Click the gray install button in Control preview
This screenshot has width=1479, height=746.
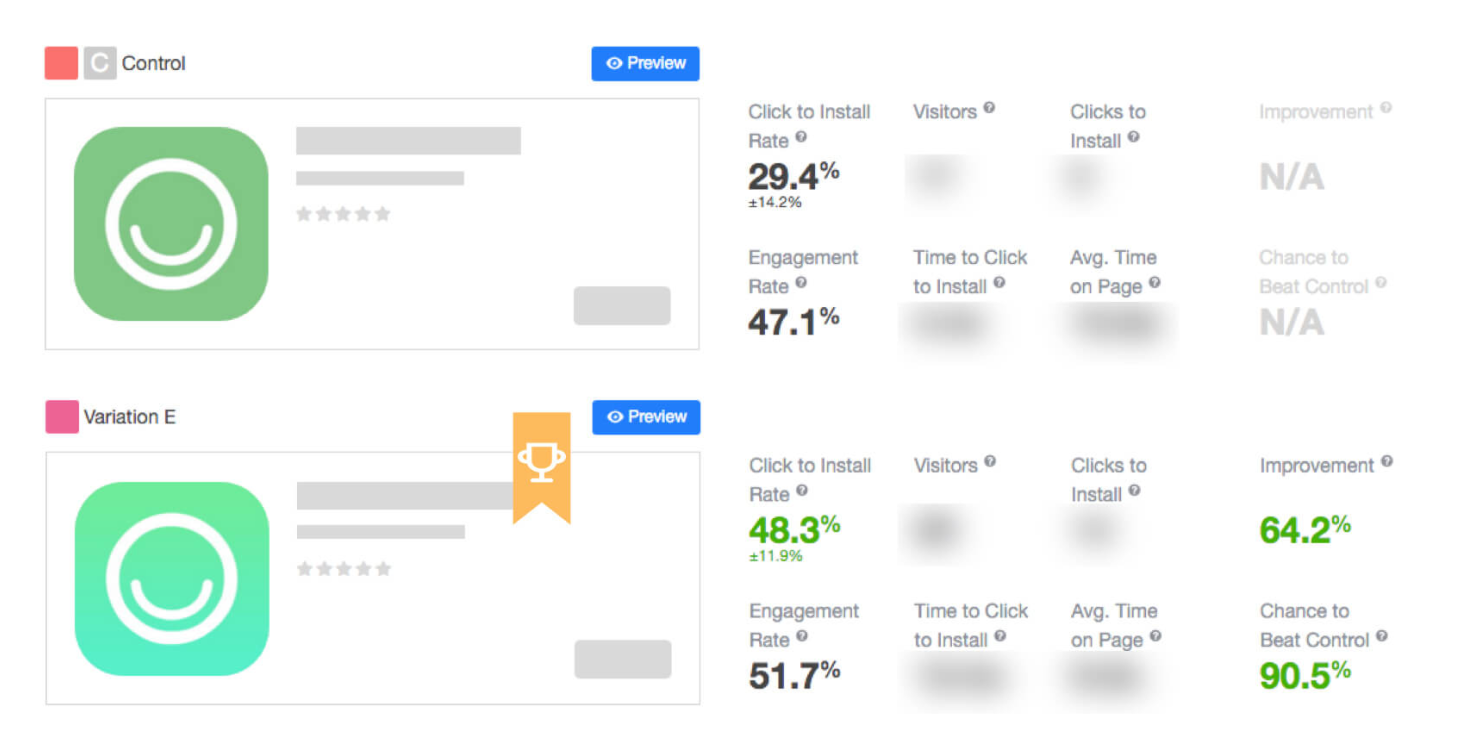click(621, 306)
